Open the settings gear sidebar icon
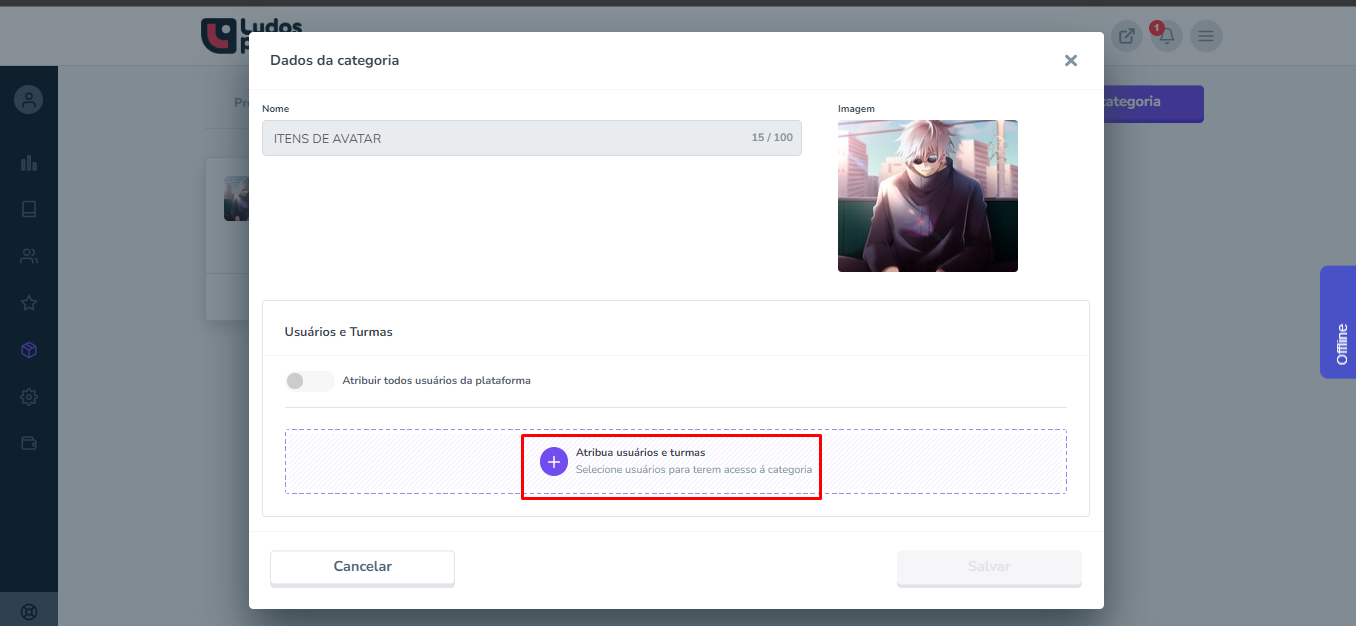1356x626 pixels. tap(29, 397)
